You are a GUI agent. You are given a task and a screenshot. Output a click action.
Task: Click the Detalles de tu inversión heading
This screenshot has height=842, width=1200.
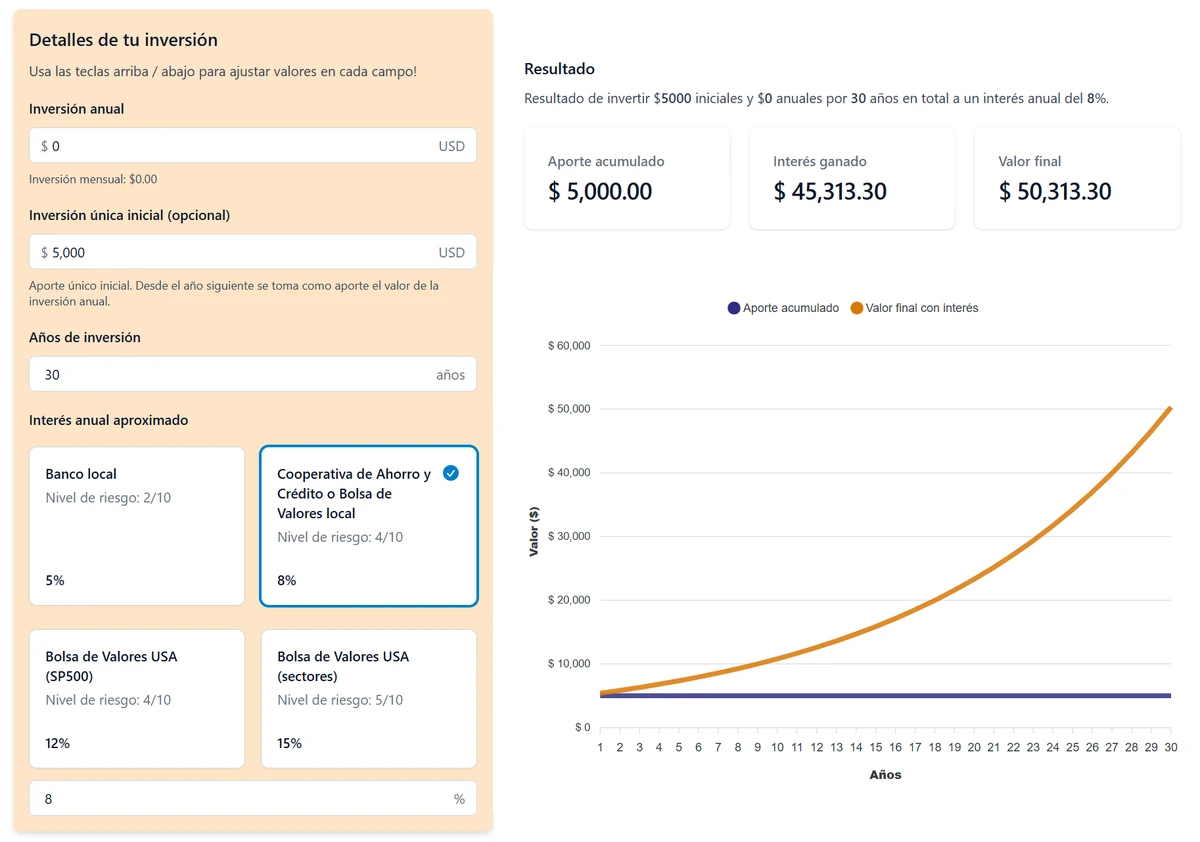[x=123, y=40]
